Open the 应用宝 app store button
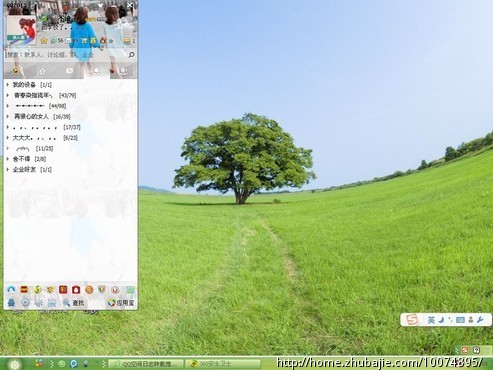 pyautogui.click(x=121, y=303)
